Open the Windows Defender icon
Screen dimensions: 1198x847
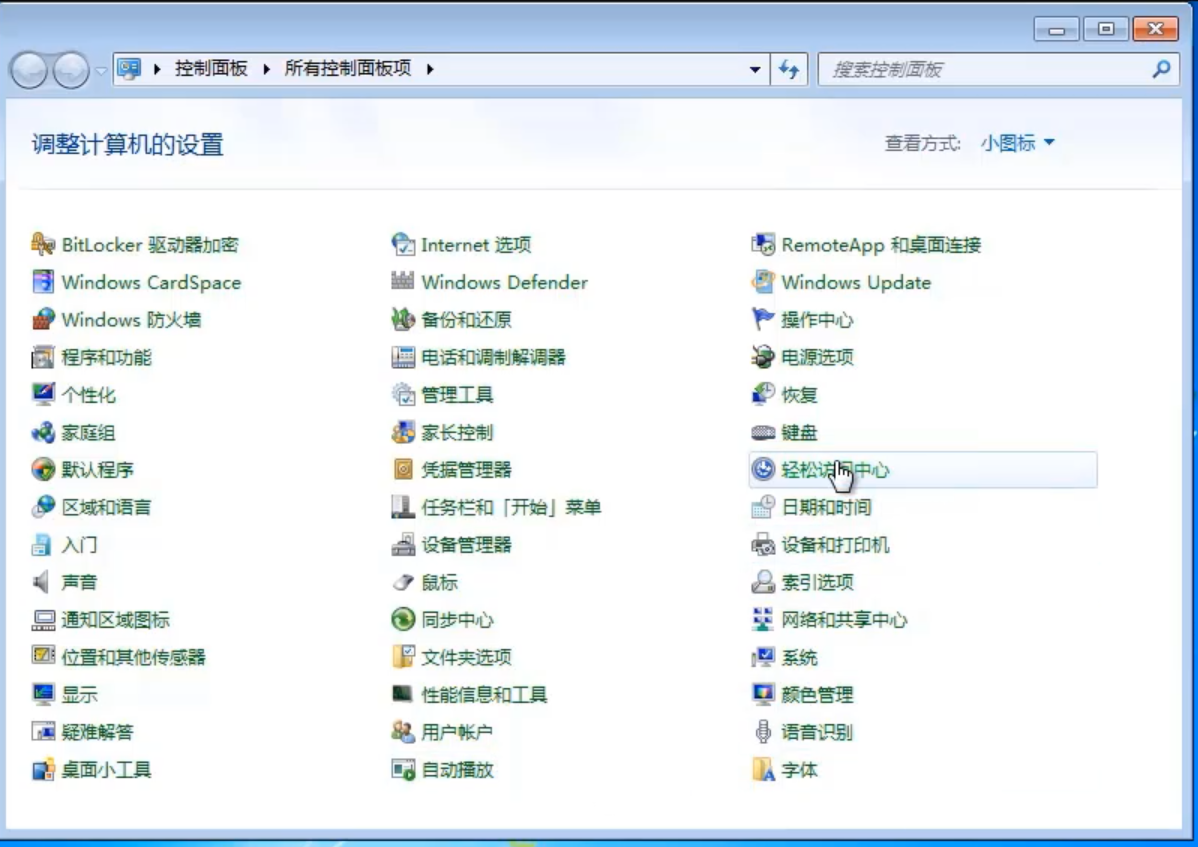403,282
